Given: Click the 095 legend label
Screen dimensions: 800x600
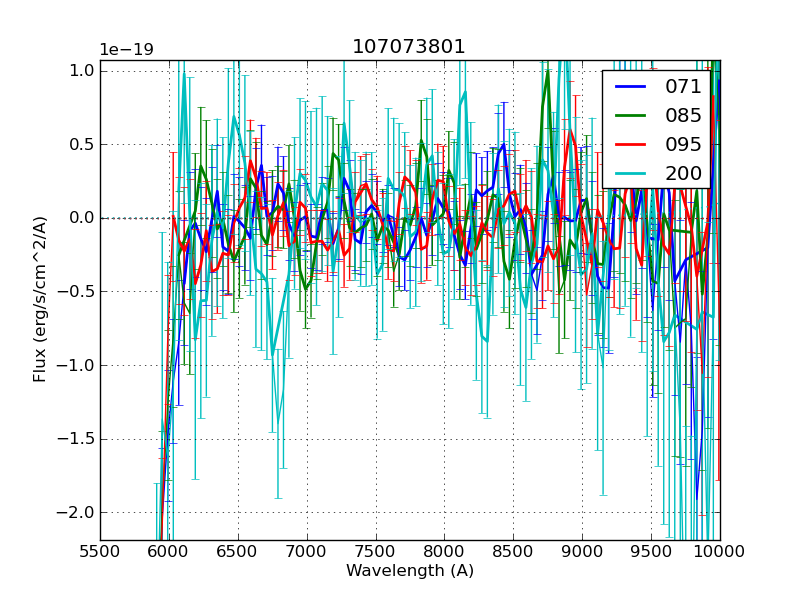Looking at the screenshot, I should click(684, 145).
